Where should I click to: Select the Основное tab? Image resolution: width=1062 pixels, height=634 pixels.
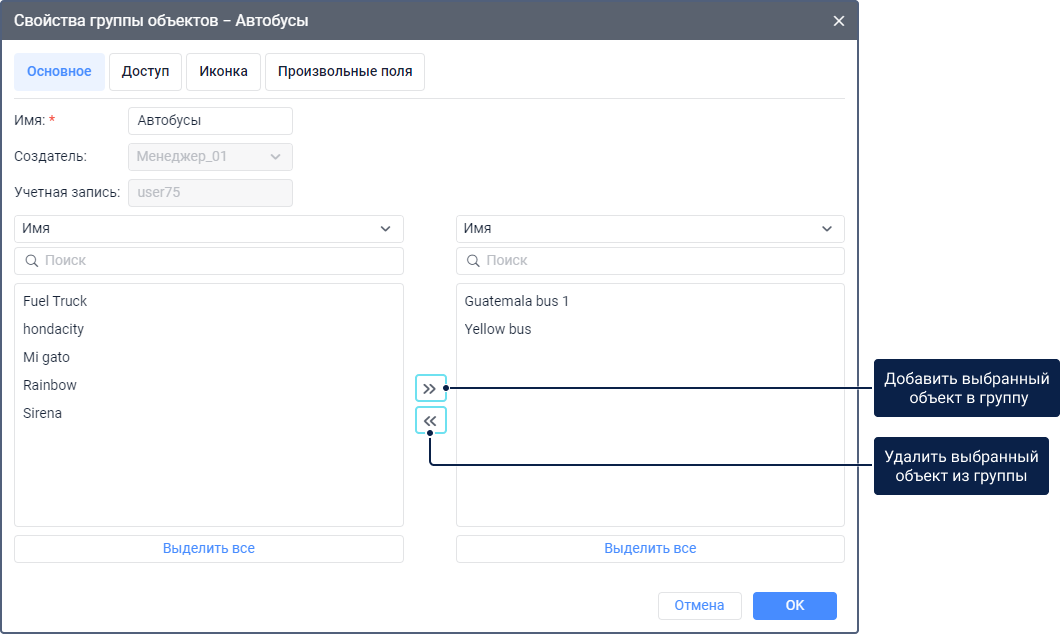(x=59, y=72)
